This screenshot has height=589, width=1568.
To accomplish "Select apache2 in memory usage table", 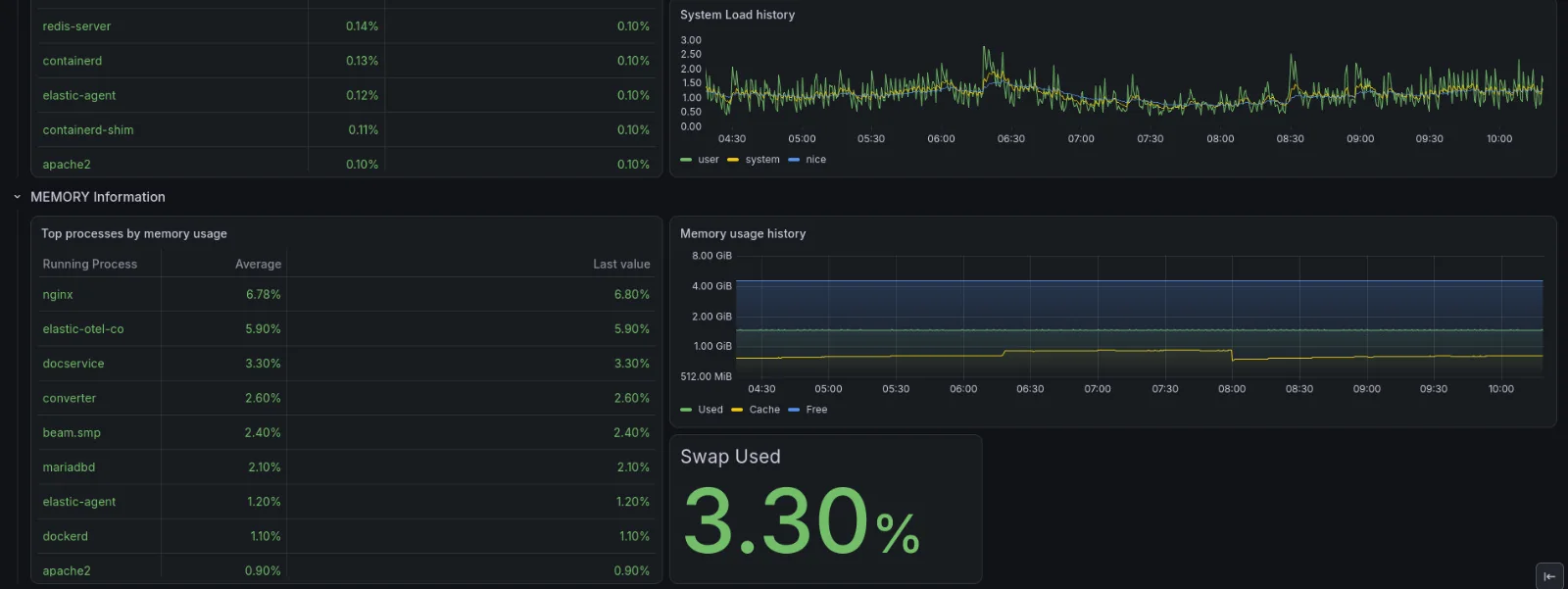I will pyautogui.click(x=347, y=569).
